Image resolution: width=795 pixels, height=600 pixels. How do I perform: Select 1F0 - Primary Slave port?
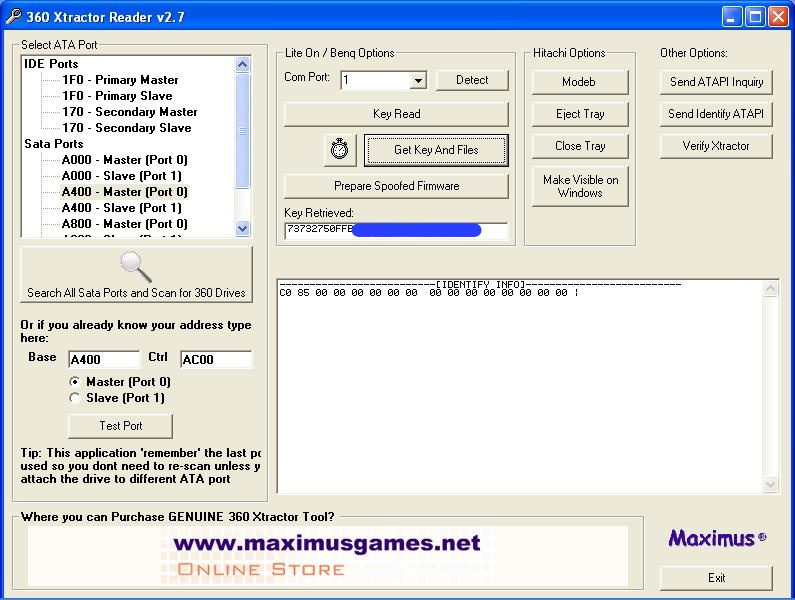tap(117, 96)
